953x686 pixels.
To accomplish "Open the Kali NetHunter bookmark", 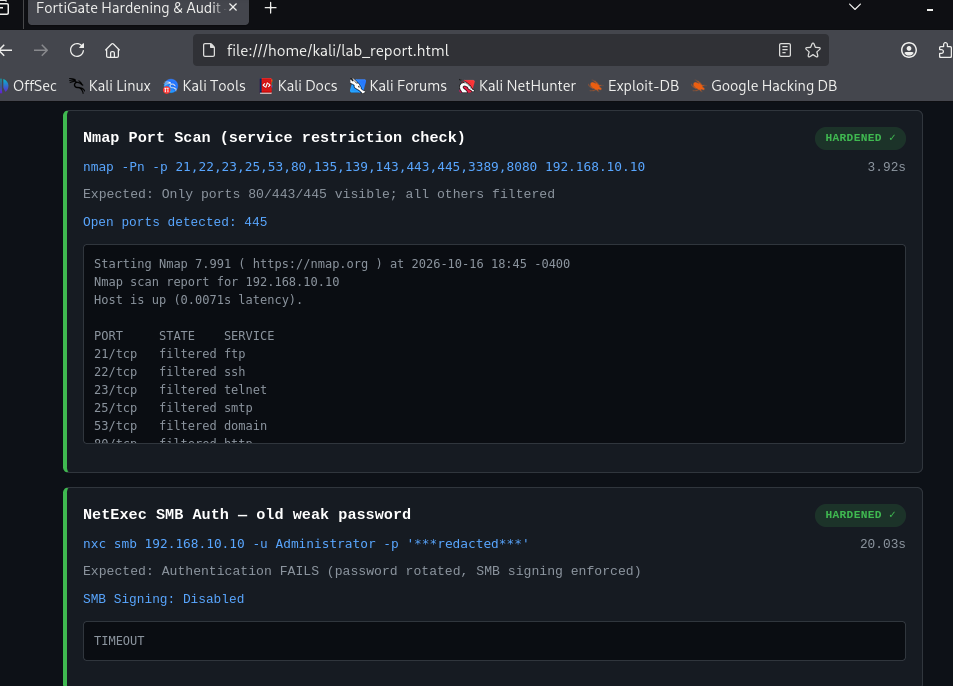I will [518, 86].
